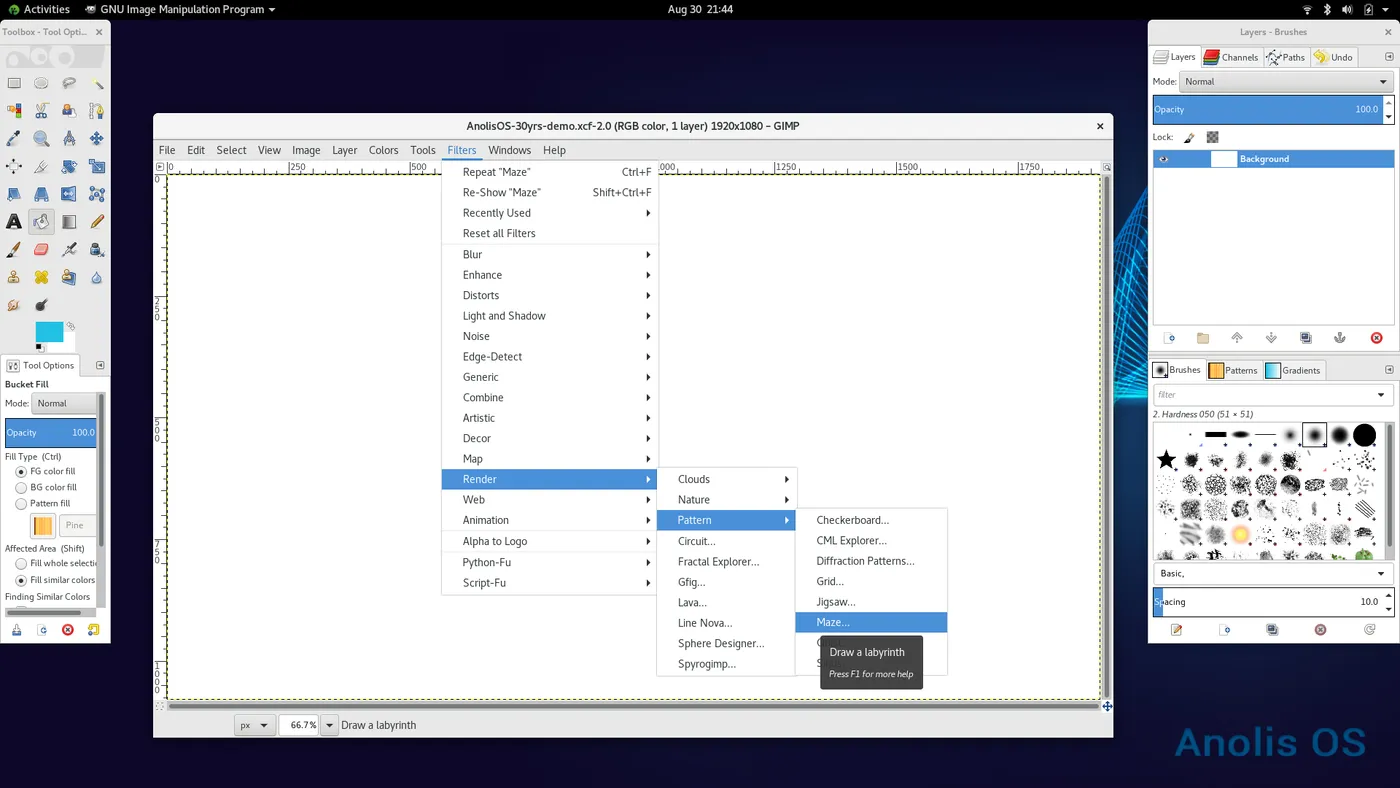Screen dimensions: 1400x788
Task: Select the Zoom magnifier tool
Action: point(41,139)
